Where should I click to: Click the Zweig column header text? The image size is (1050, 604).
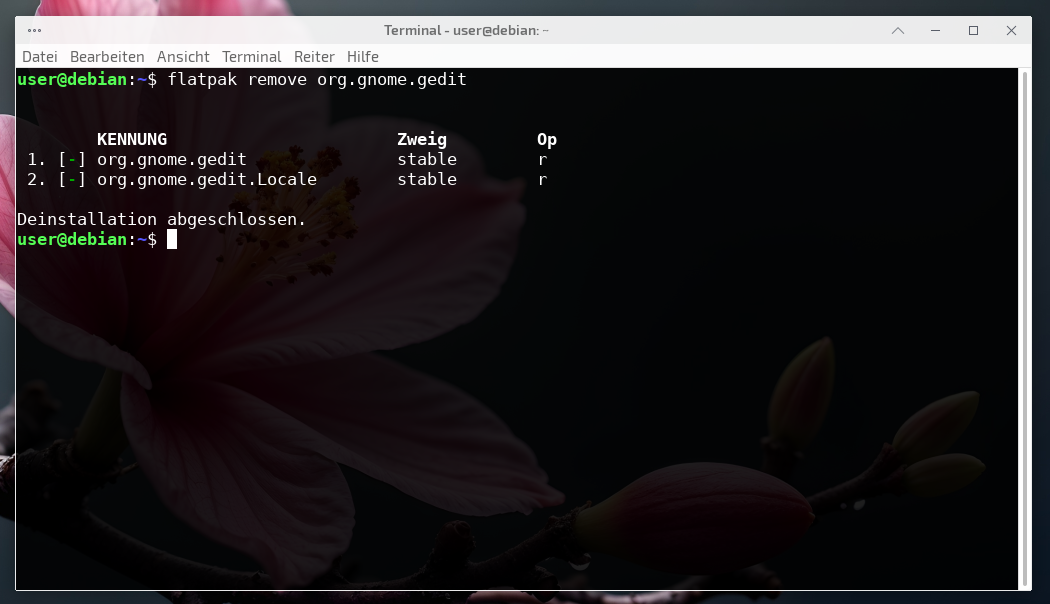[422, 140]
